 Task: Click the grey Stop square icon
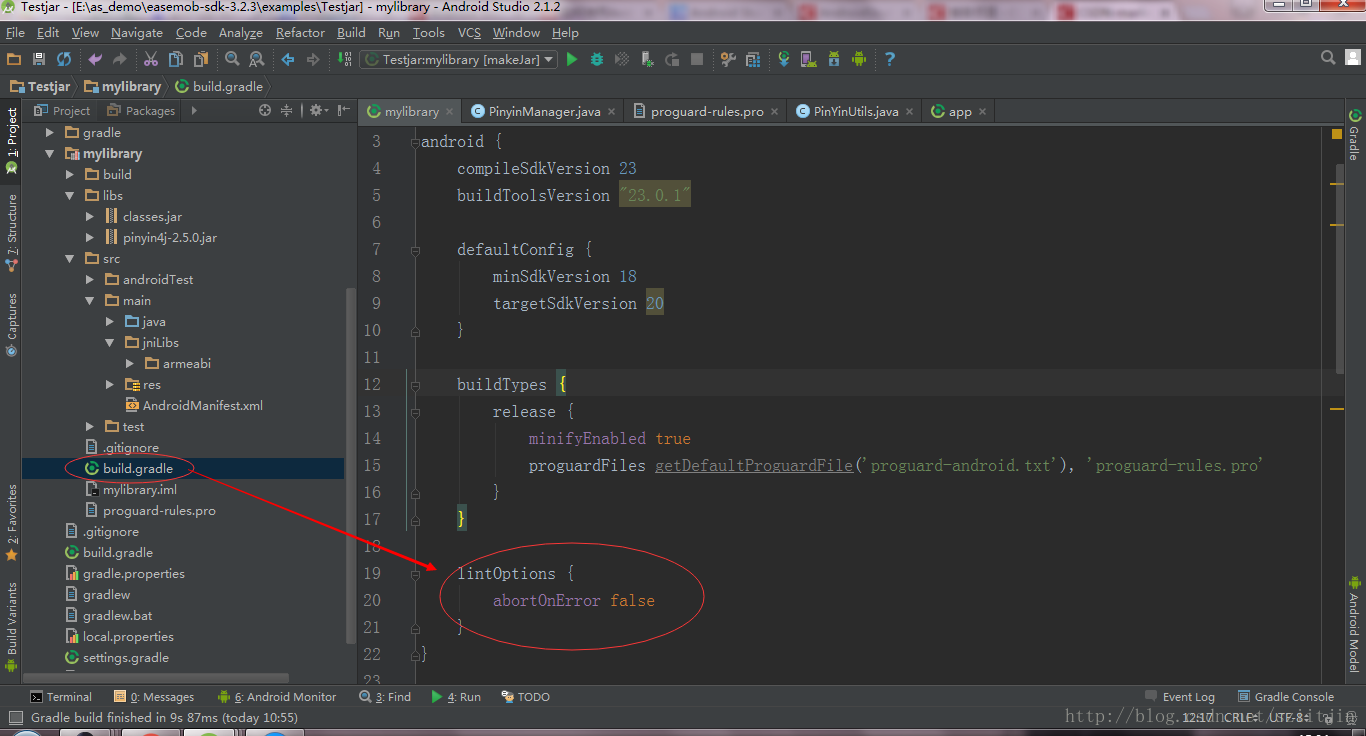(x=697, y=59)
